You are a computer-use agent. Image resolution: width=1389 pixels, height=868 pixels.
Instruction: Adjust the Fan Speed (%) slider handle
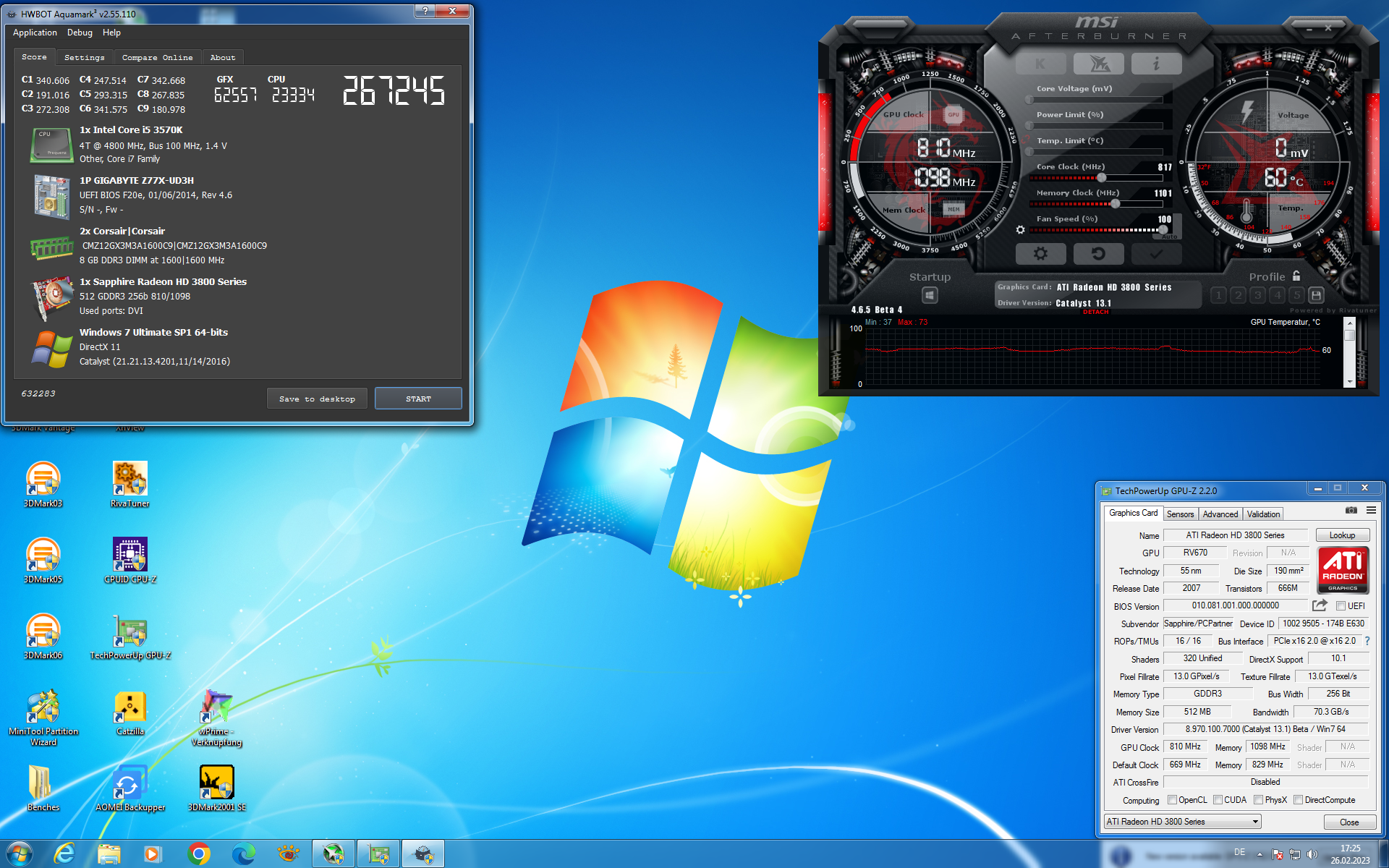[x=1162, y=230]
